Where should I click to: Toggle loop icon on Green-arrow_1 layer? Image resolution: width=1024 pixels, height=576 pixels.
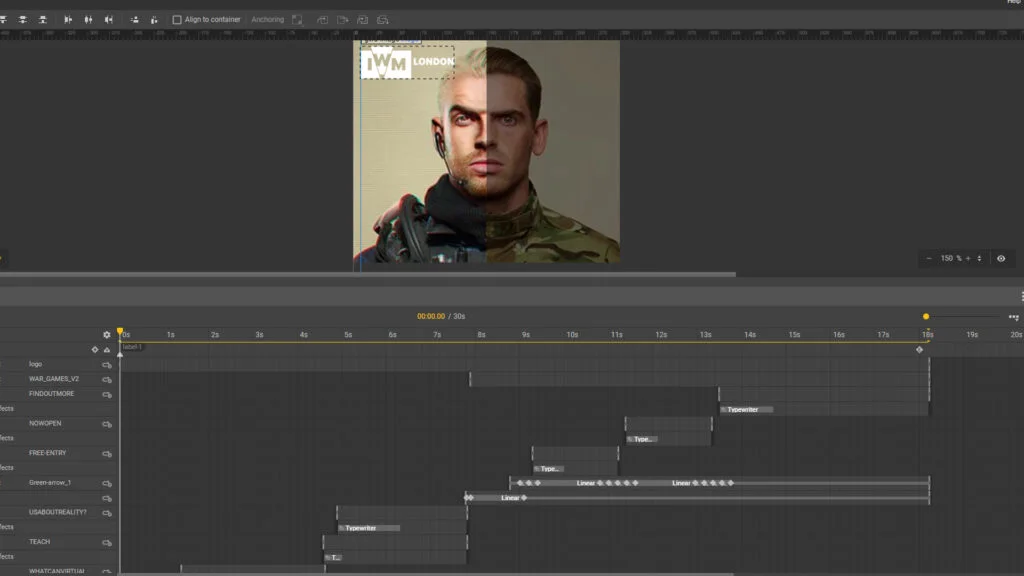[x=107, y=483]
